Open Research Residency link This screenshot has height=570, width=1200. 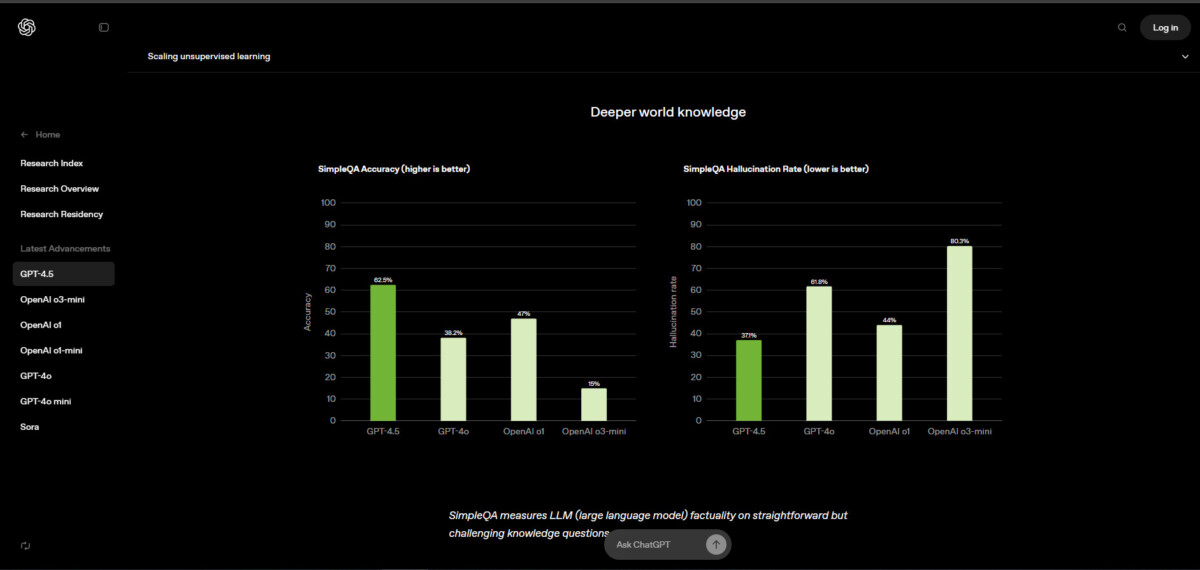point(62,214)
